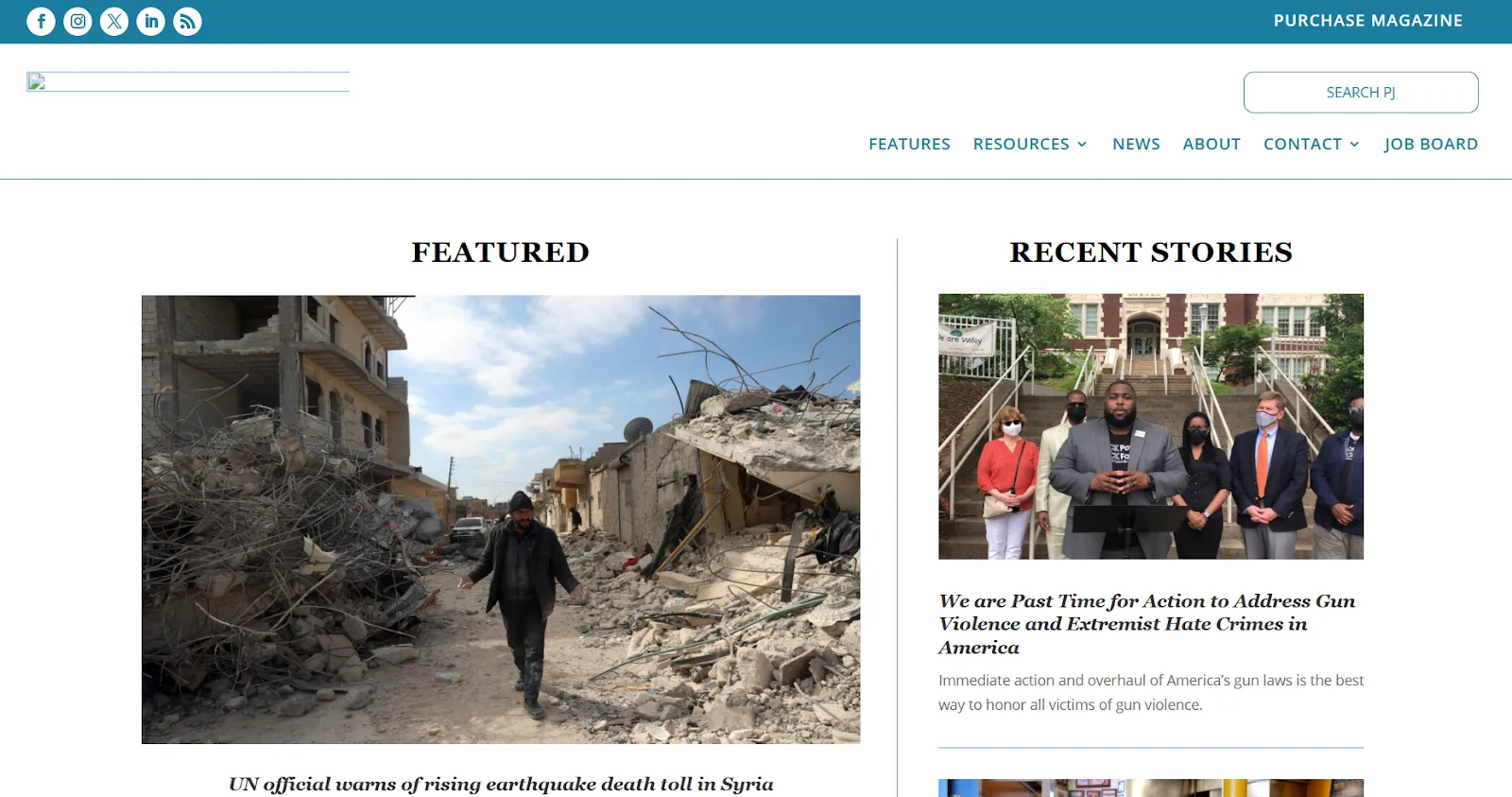Viewport: 1512px width, 797px height.
Task: Open the RSS feed icon
Action: pos(188,21)
